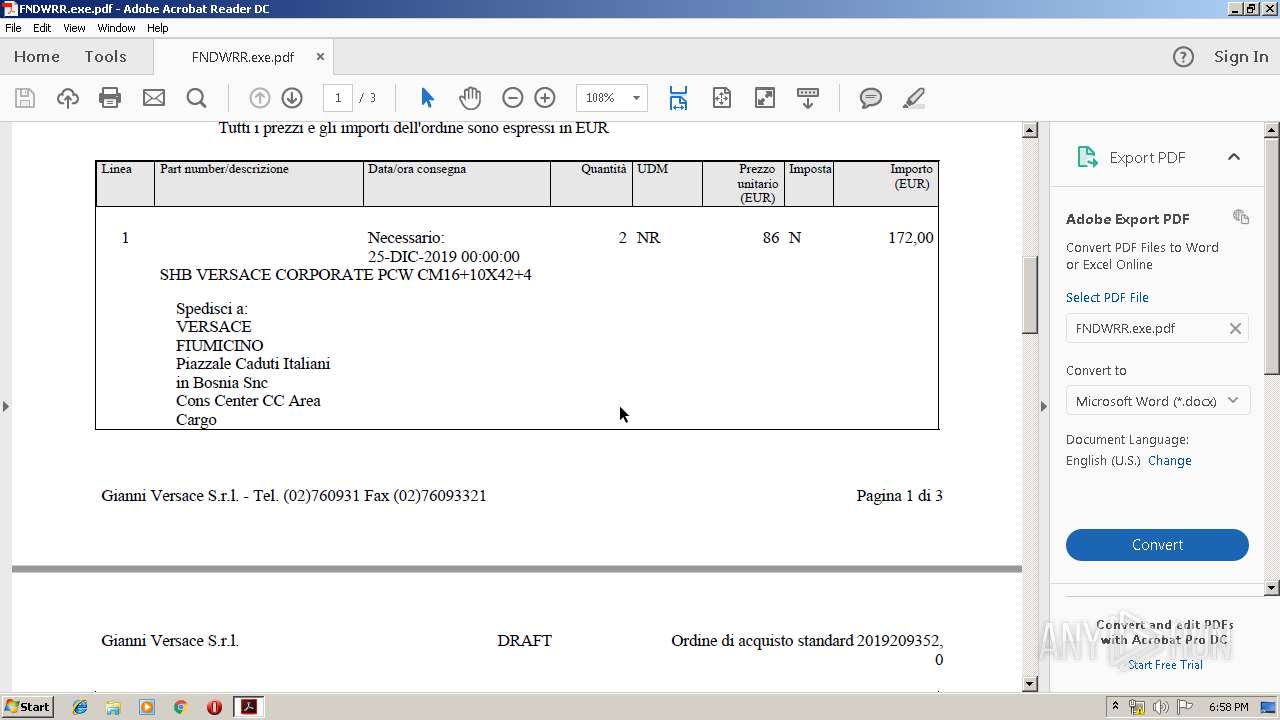Choose the Selection arrow tool
This screenshot has height=720, width=1280.
[428, 98]
